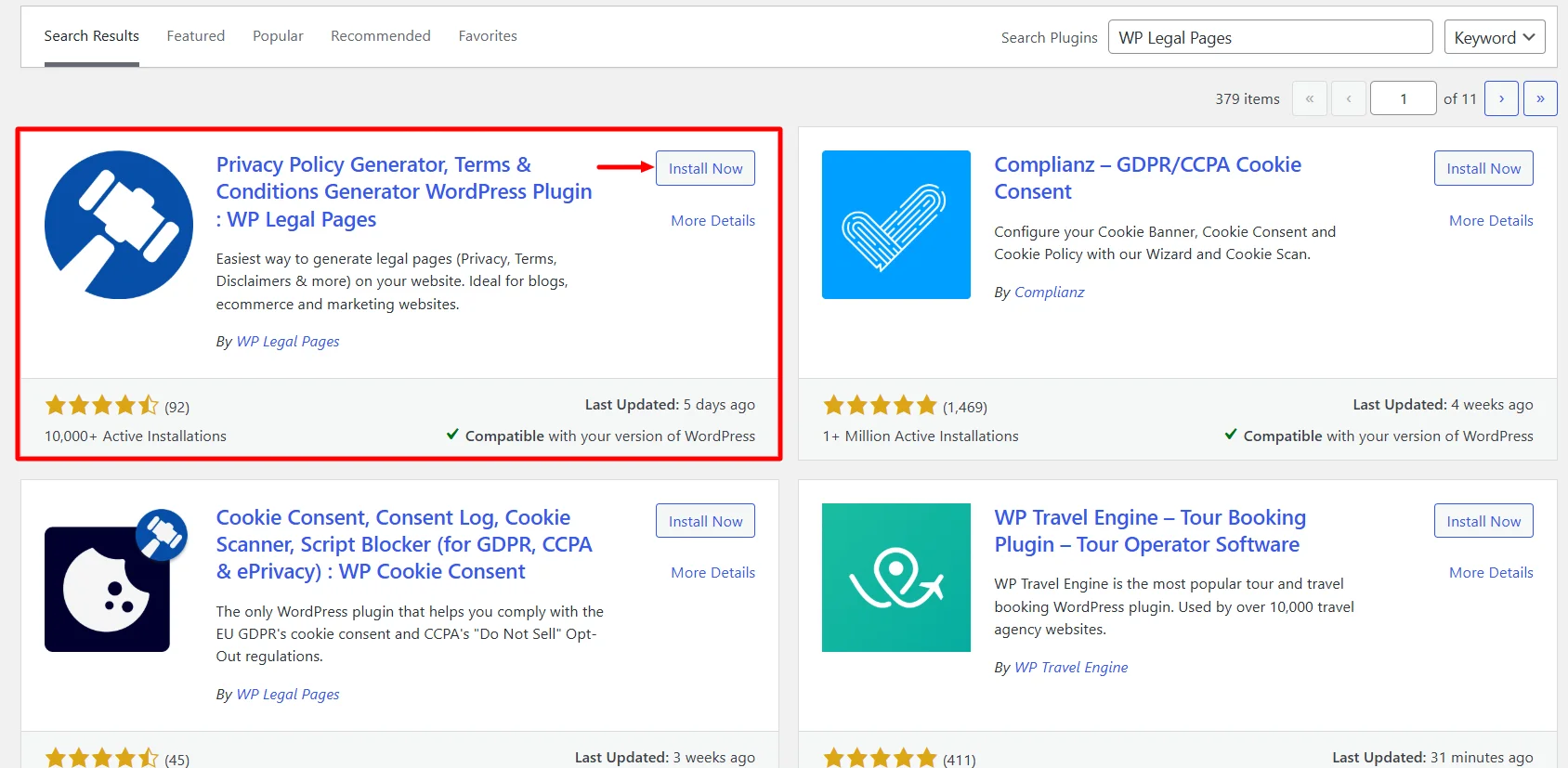Go to next page of results
Screen dimensions: 1568x768
click(x=1501, y=98)
